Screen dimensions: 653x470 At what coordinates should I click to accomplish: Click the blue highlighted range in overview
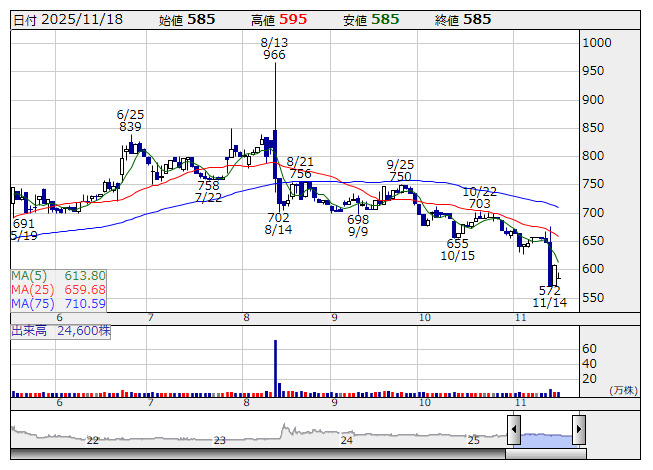546,440
